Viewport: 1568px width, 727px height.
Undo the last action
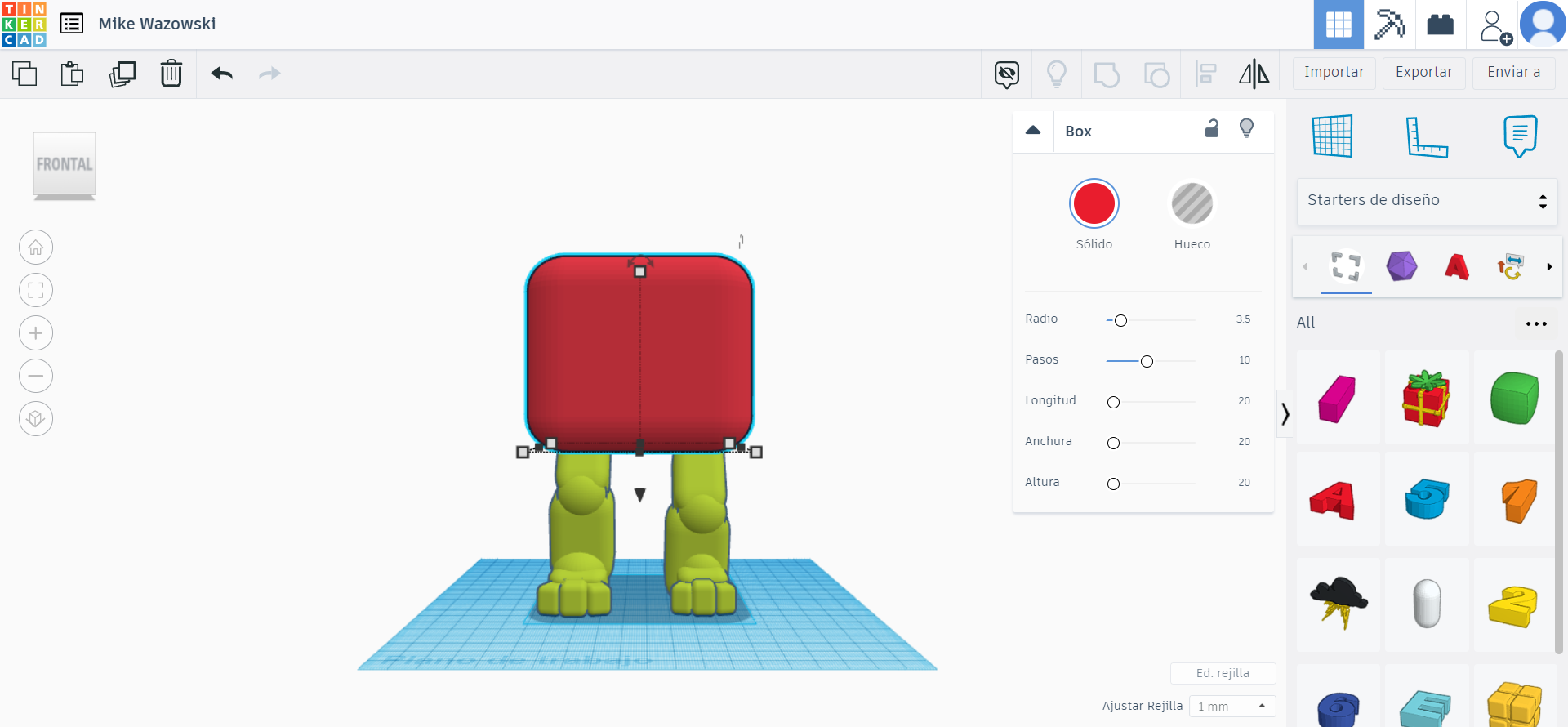pos(222,74)
